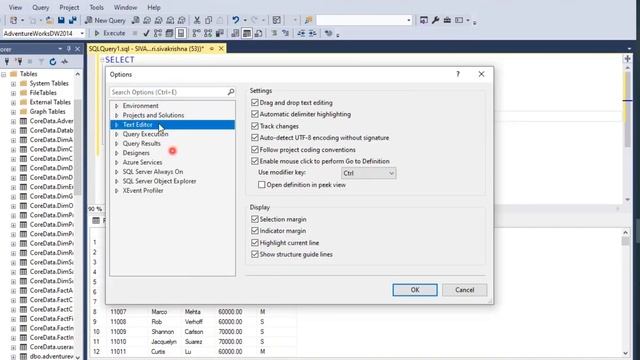Viewport: 640px width, 360px height.
Task: Click the Open File folder icon
Action: tap(49, 20)
